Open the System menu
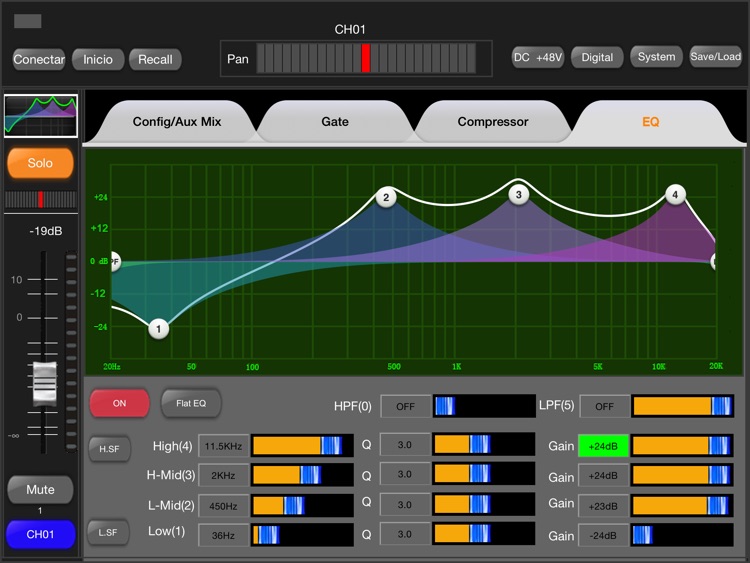The width and height of the screenshot is (750, 563). pos(656,56)
